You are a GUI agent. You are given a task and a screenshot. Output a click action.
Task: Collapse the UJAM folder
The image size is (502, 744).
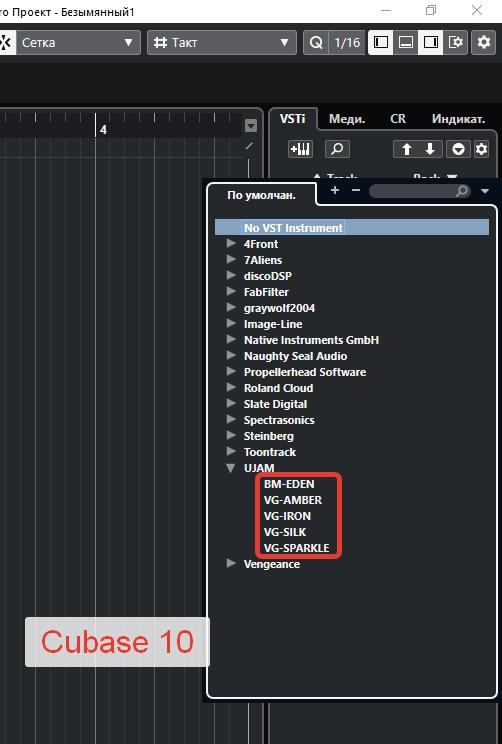231,468
